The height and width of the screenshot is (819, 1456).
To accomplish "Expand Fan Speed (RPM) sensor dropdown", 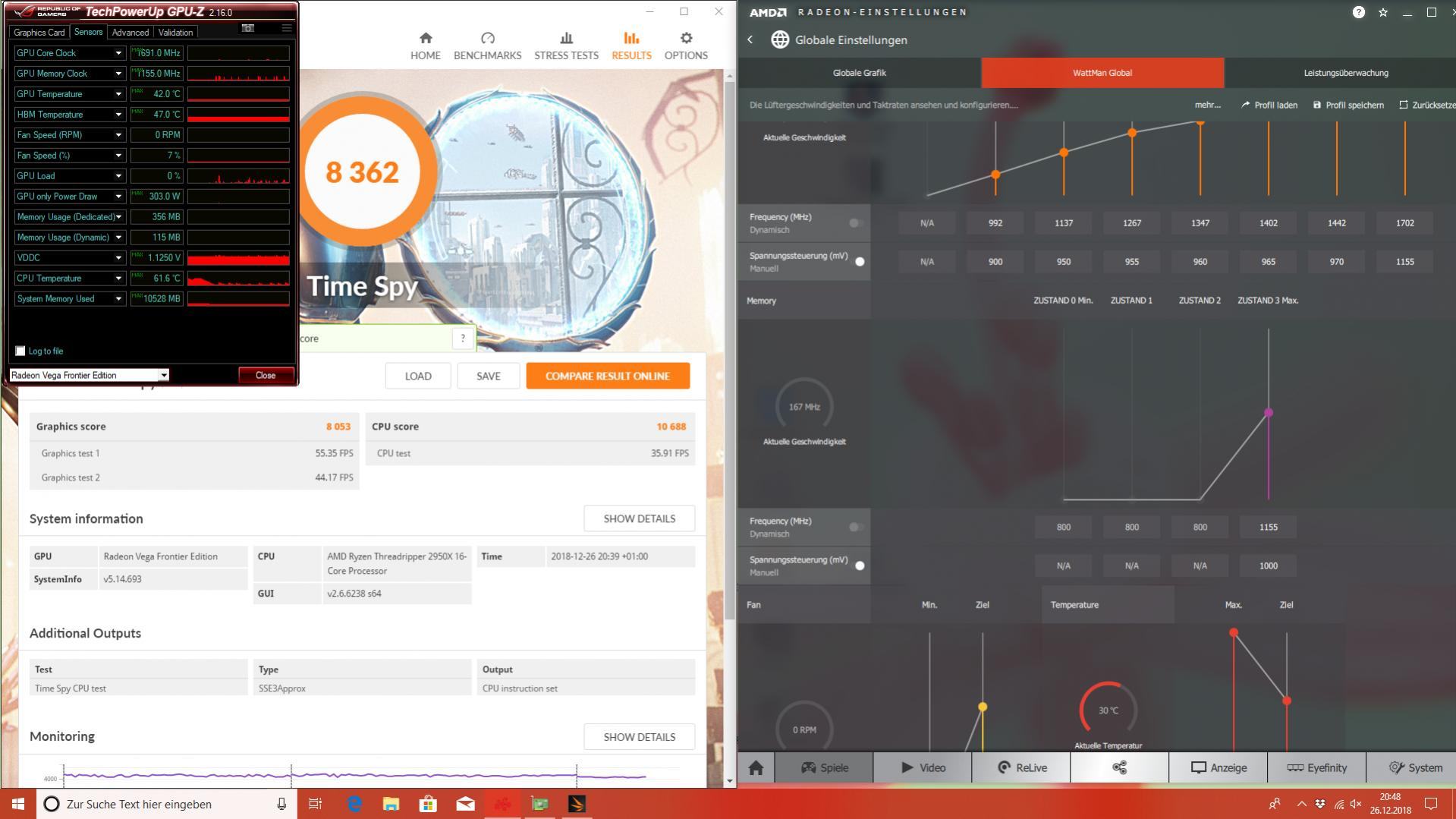I will 118,135.
